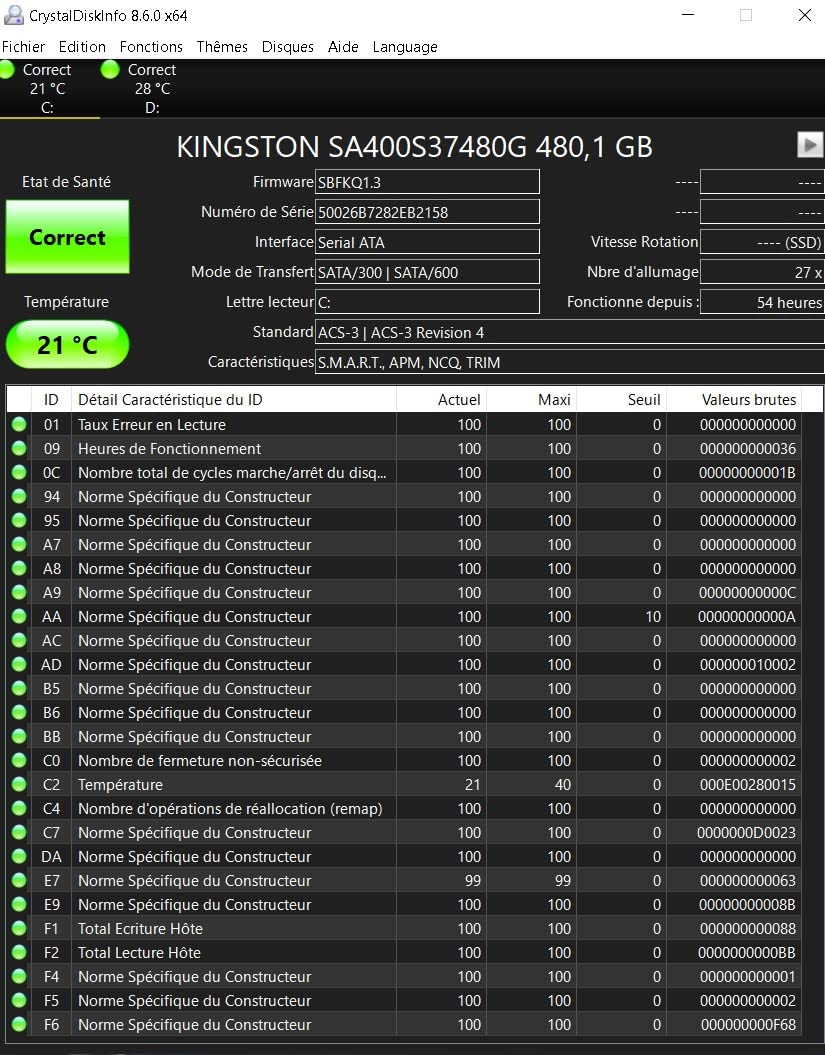Click green status dot for ID AA

pos(19,616)
